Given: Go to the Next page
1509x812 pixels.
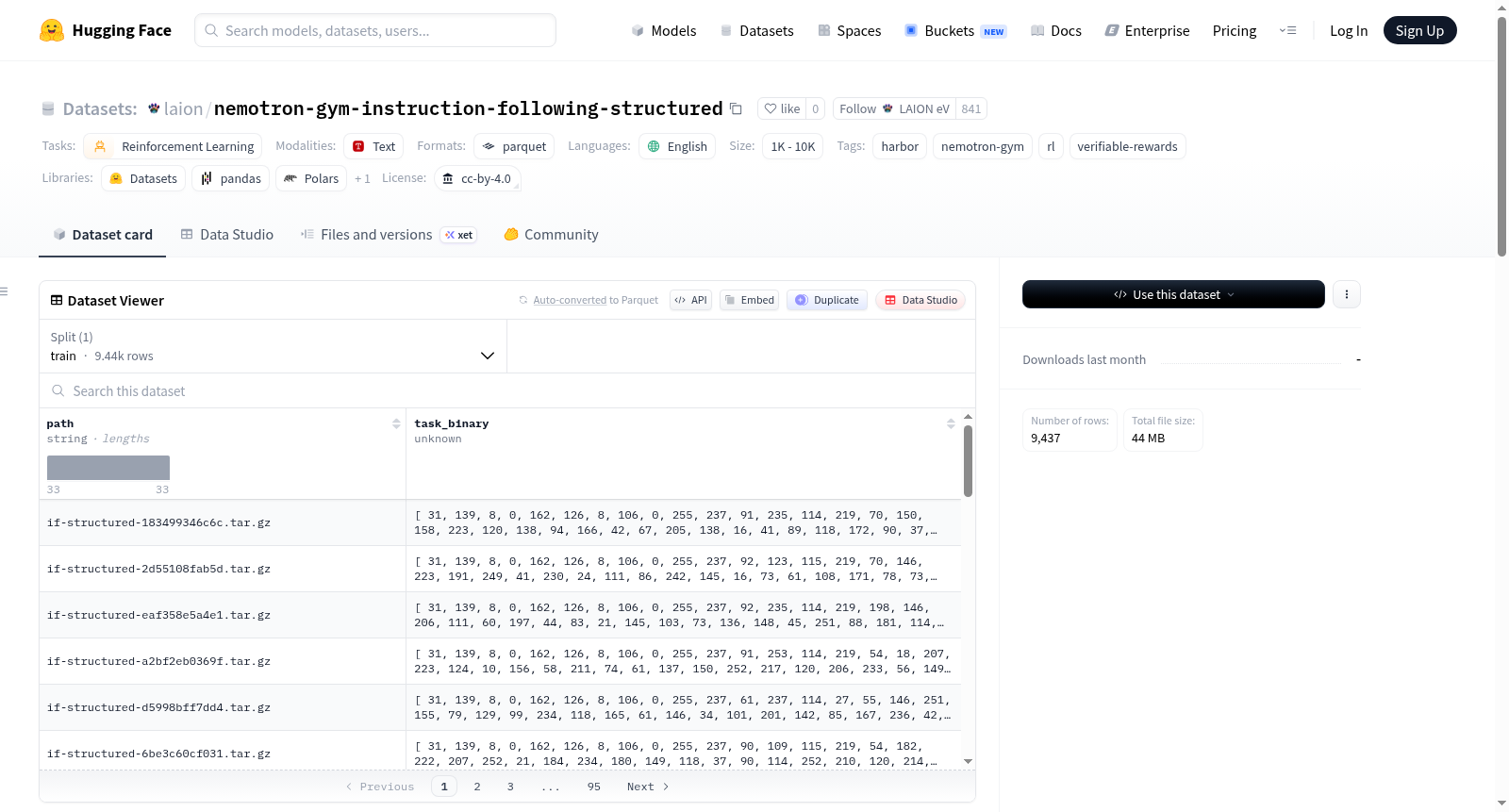Looking at the screenshot, I should coord(648,787).
